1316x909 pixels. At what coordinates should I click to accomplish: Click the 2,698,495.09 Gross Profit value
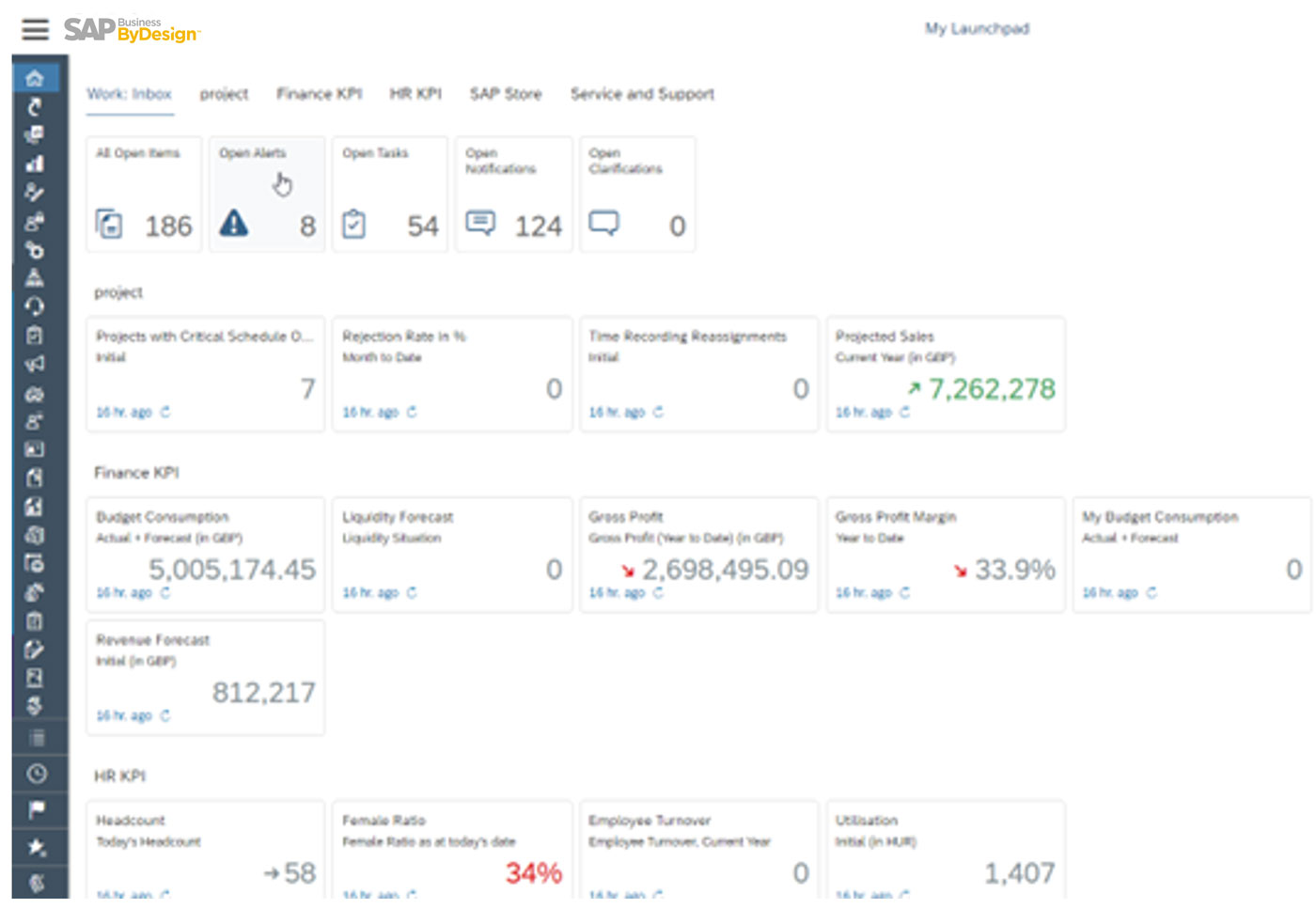pos(725,569)
